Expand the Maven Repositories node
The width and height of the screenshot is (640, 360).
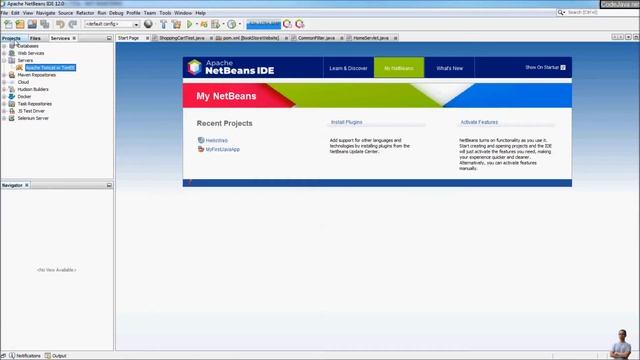4,75
